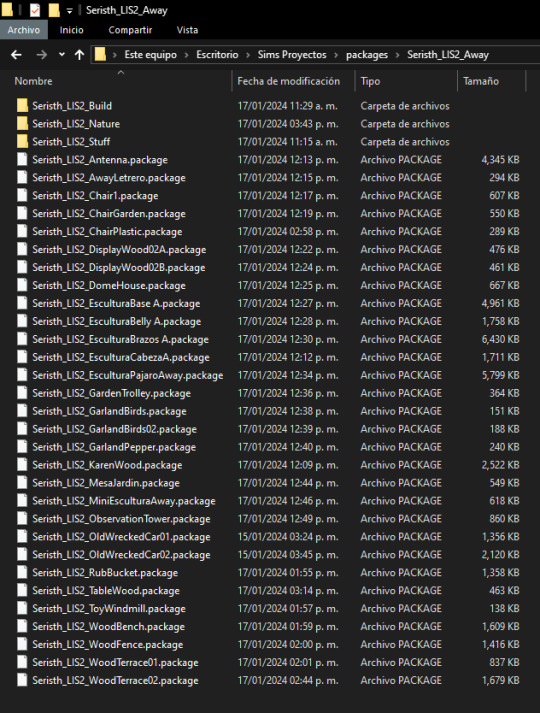This screenshot has width=540, height=713.
Task: Select file name Seristh_LIS2_GarlandPepper.package
Action: coord(114,447)
